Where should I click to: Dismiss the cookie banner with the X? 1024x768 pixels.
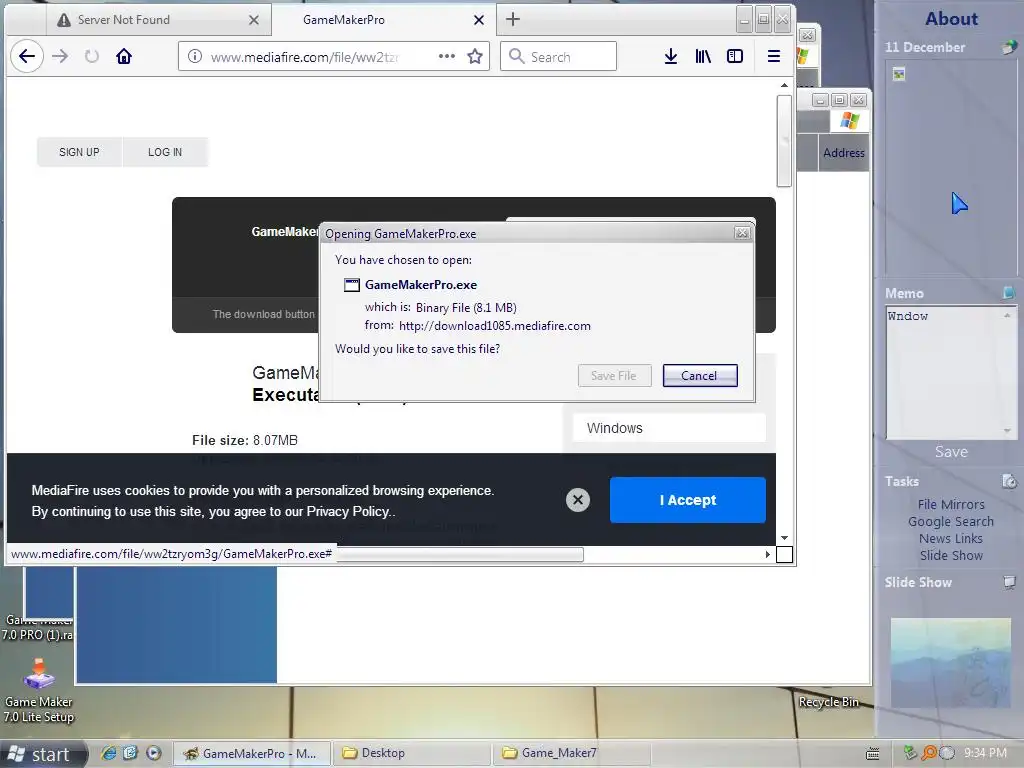point(577,500)
